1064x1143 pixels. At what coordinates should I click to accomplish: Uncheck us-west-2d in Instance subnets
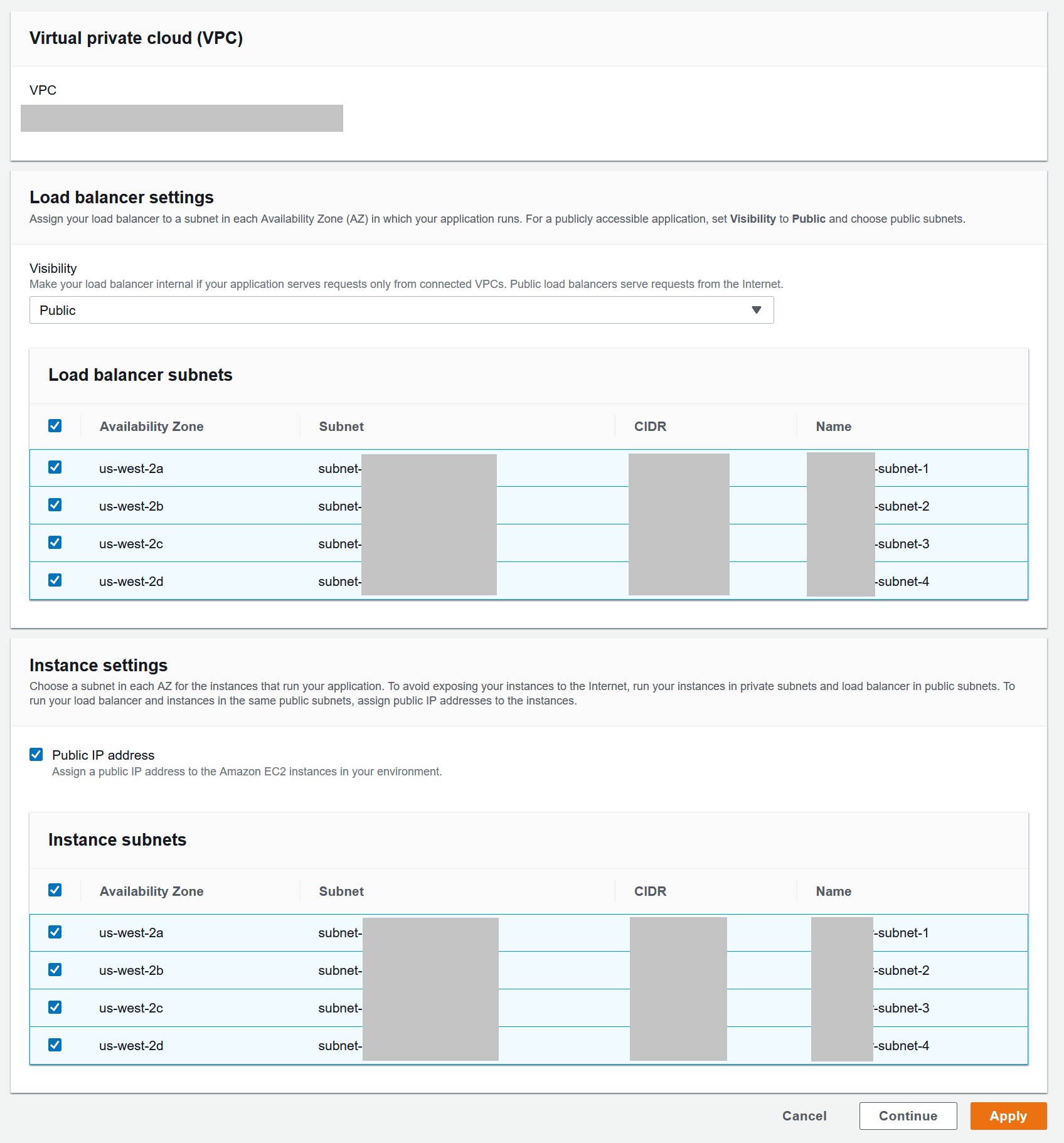55,1045
